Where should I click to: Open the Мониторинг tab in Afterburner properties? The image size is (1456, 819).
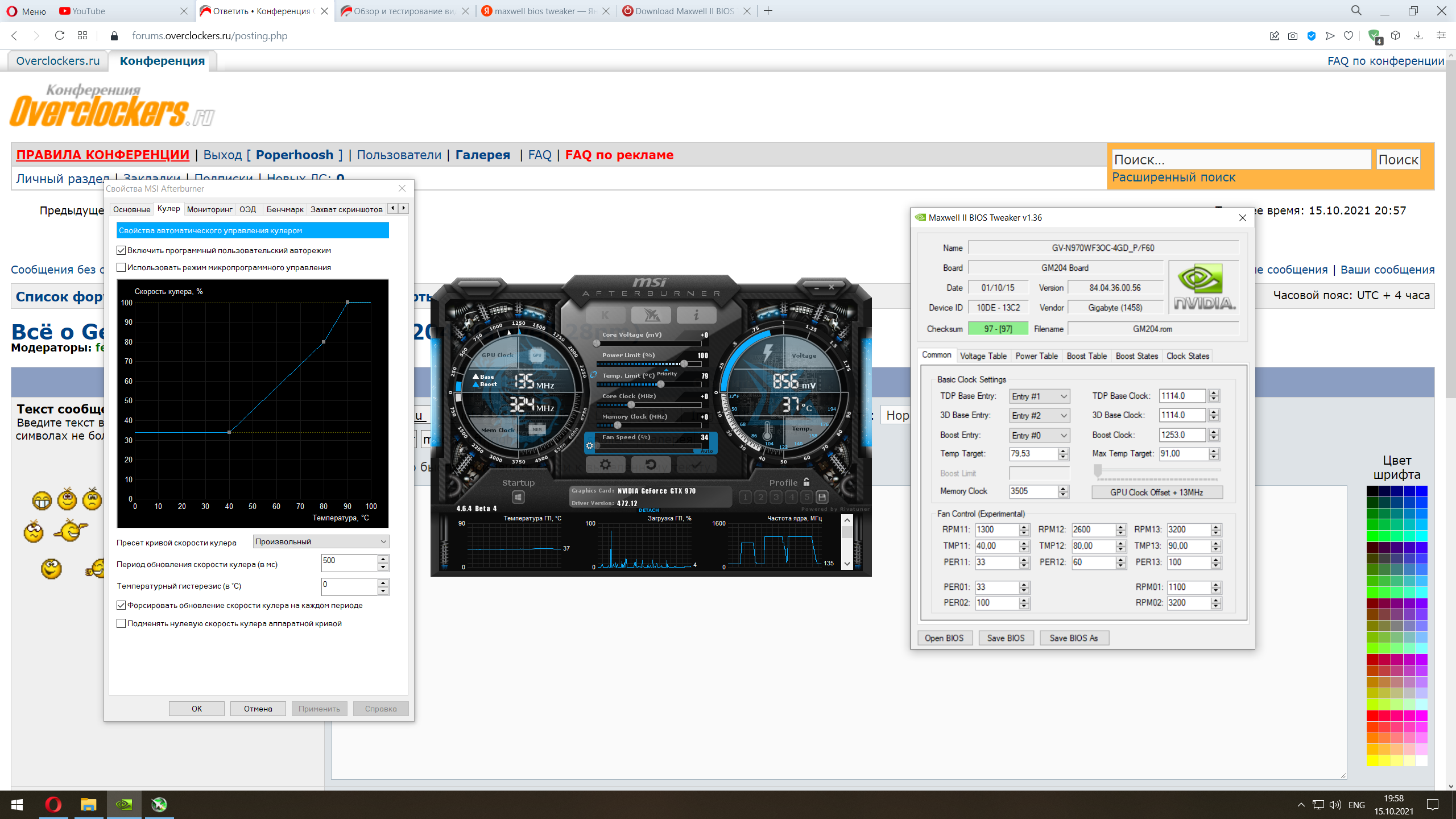point(209,209)
